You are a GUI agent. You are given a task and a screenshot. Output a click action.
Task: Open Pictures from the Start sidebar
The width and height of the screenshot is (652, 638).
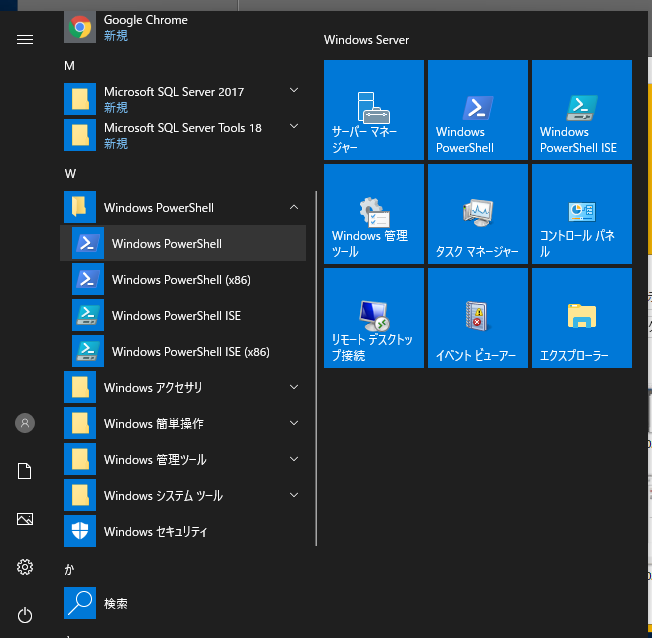25,519
